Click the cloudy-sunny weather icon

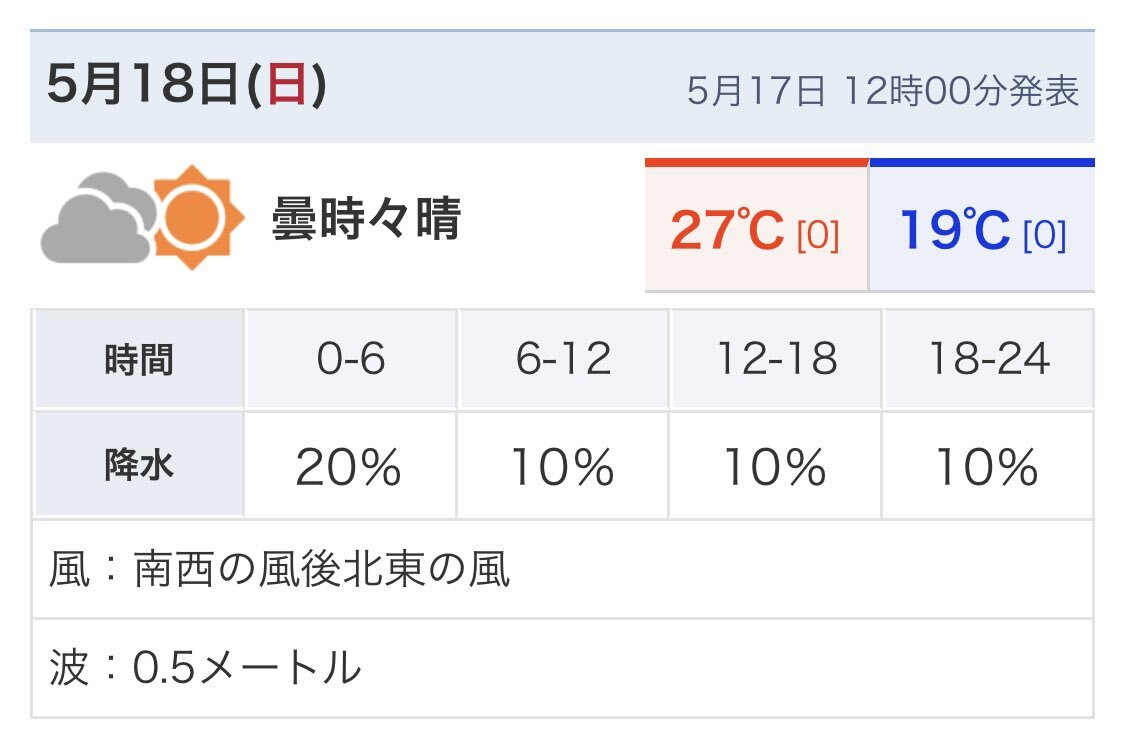click(x=142, y=217)
